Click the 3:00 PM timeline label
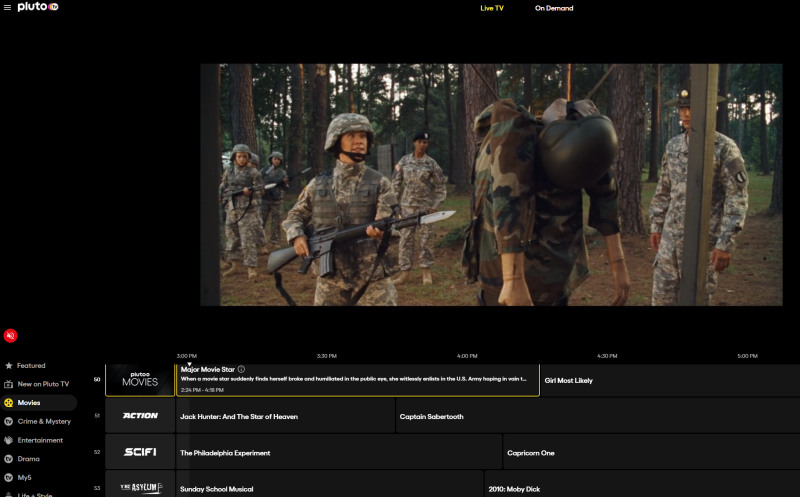The width and height of the screenshot is (800, 497). tap(187, 356)
